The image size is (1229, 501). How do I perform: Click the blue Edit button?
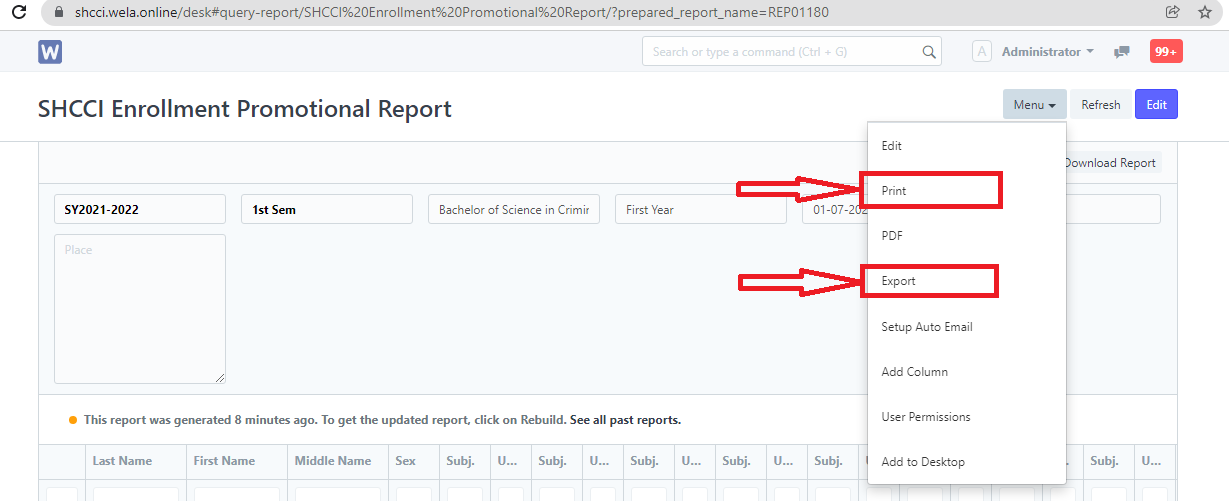(x=1156, y=105)
